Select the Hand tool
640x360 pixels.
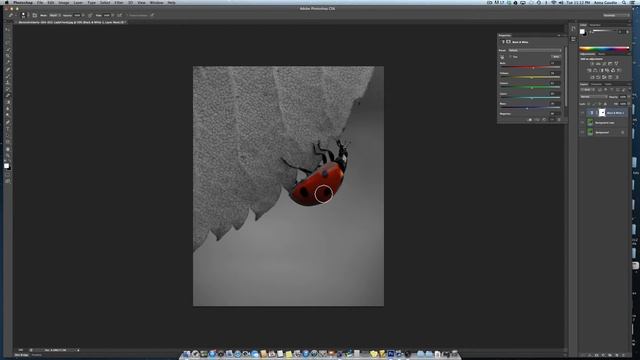pyautogui.click(x=8, y=149)
